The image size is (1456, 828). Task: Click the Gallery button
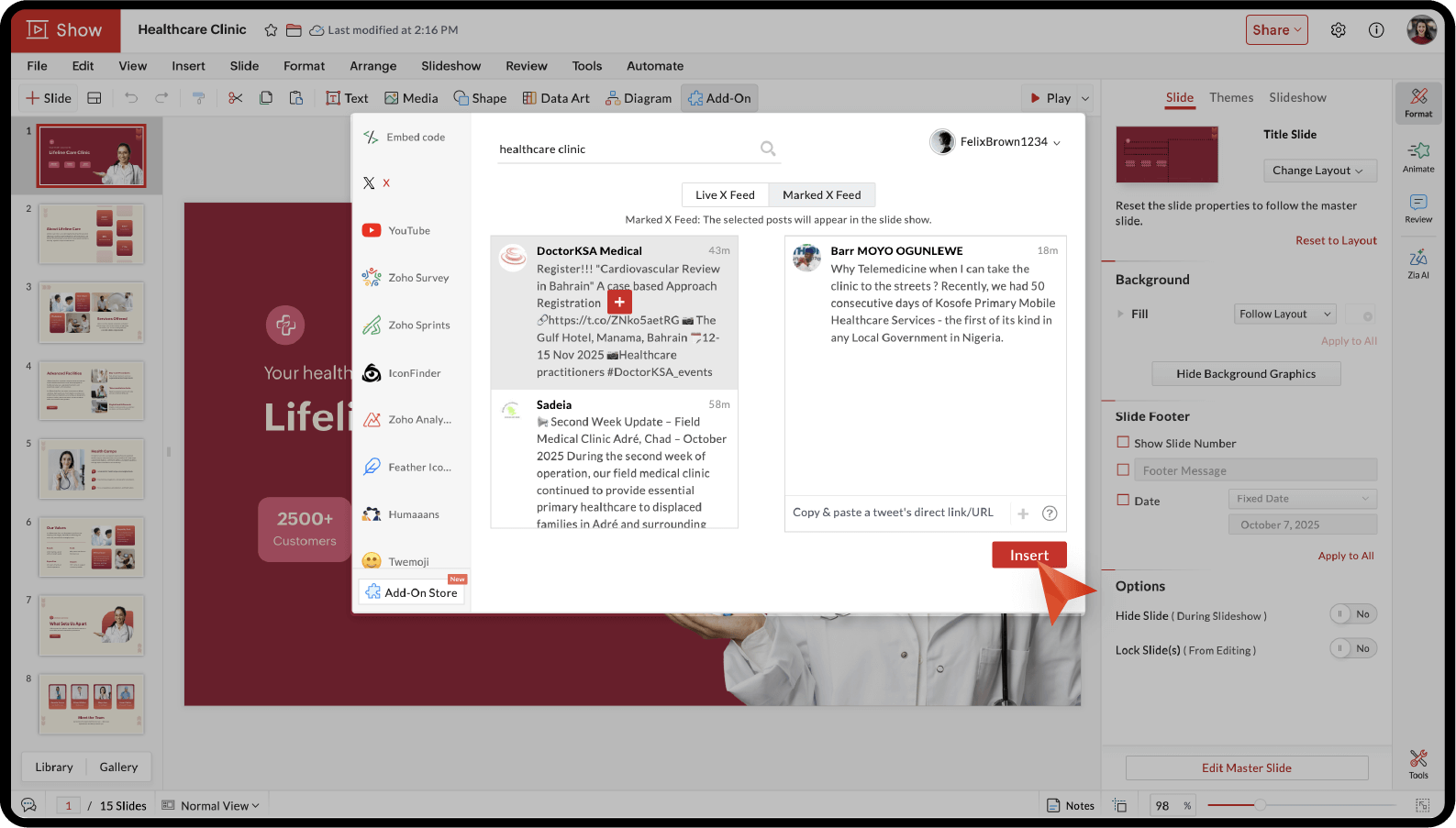point(118,767)
